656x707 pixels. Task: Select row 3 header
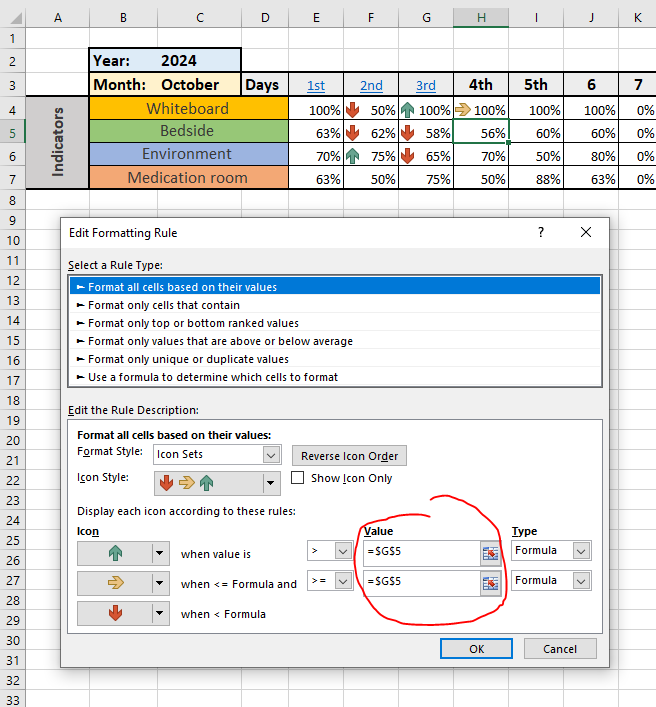click(x=13, y=85)
